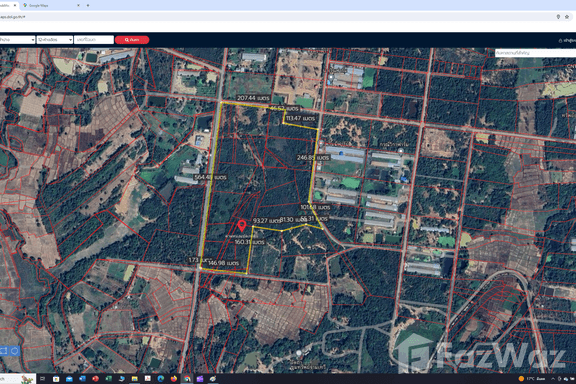Open Microsoft Excel from the taskbar
This screenshot has height=384, width=576.
tap(109, 379)
